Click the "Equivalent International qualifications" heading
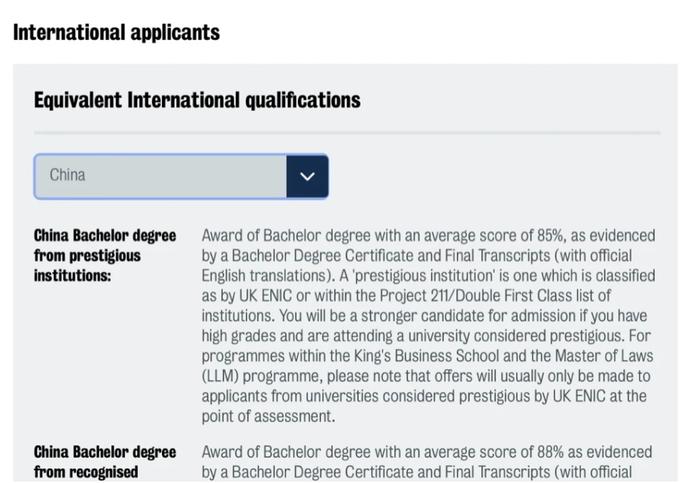Image resolution: width=700 pixels, height=483 pixels. coord(197,100)
